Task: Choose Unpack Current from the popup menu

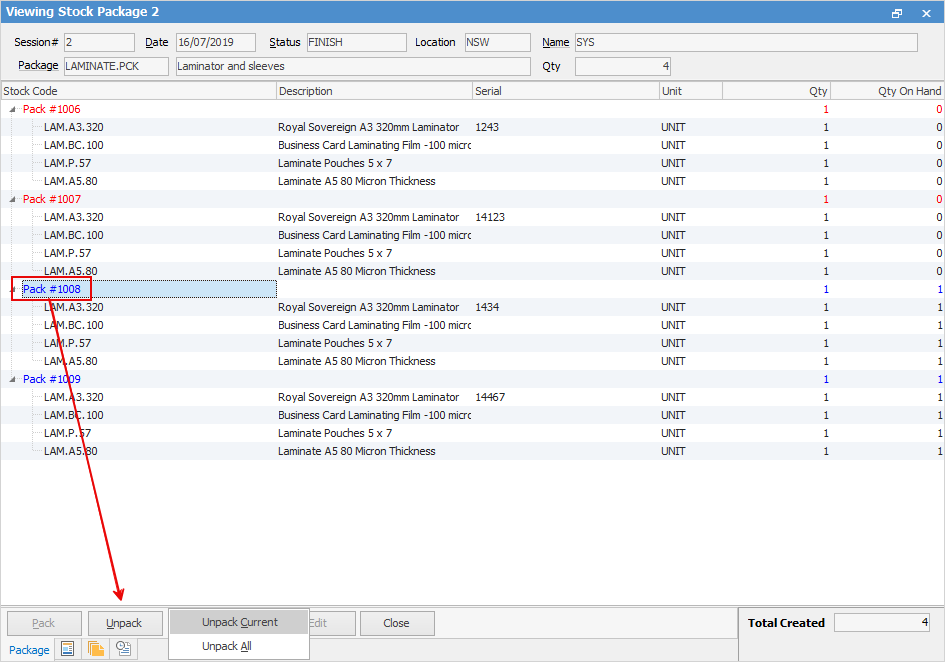Action: 239,622
